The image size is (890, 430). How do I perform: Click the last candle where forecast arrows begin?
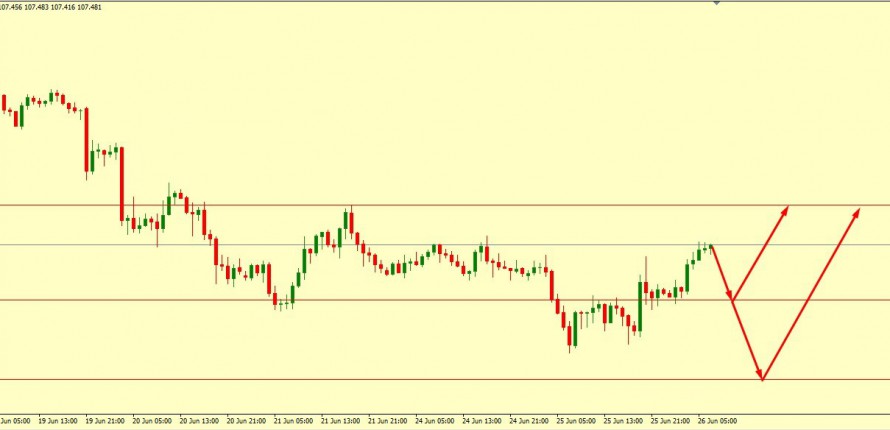[x=710, y=248]
